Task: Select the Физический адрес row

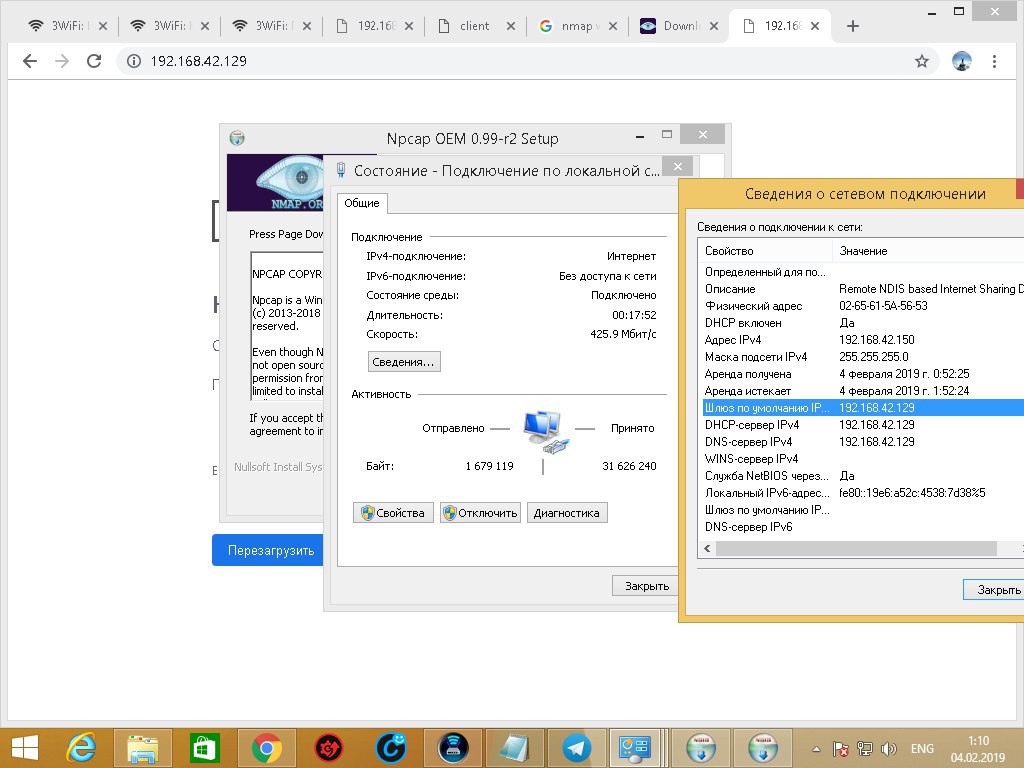Action: [861, 306]
